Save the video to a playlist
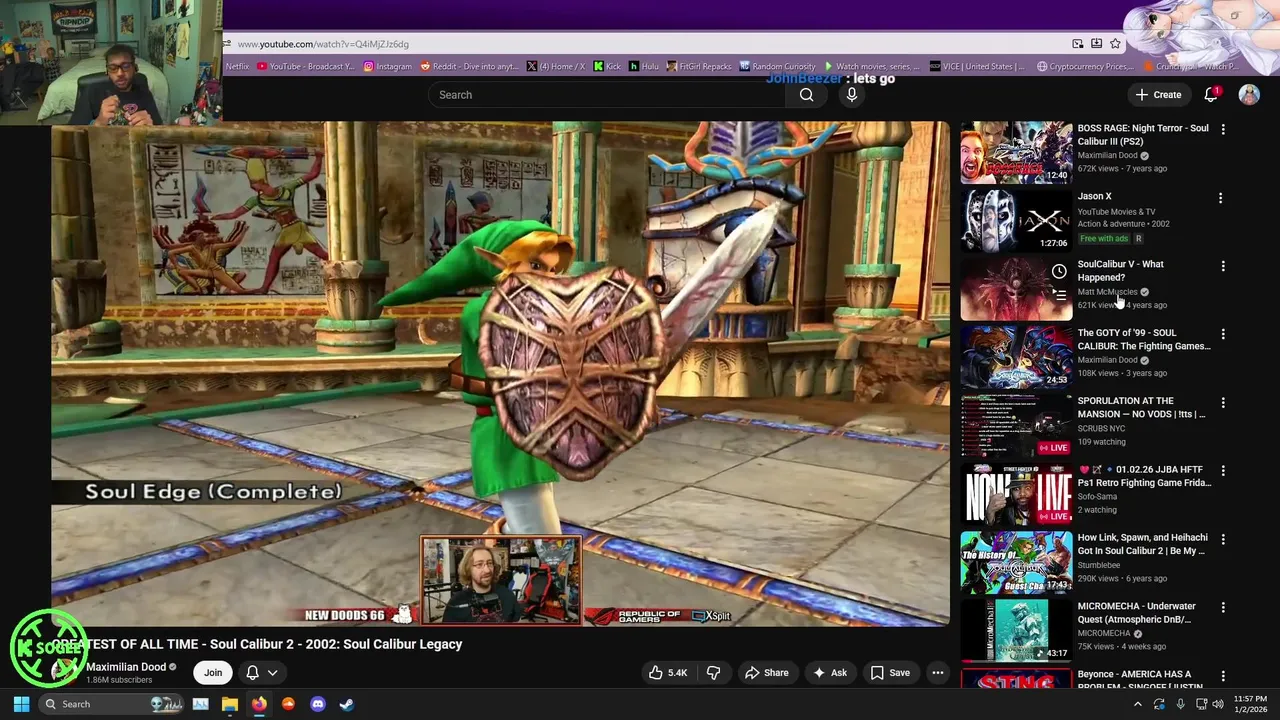The height and width of the screenshot is (720, 1280). (x=889, y=673)
